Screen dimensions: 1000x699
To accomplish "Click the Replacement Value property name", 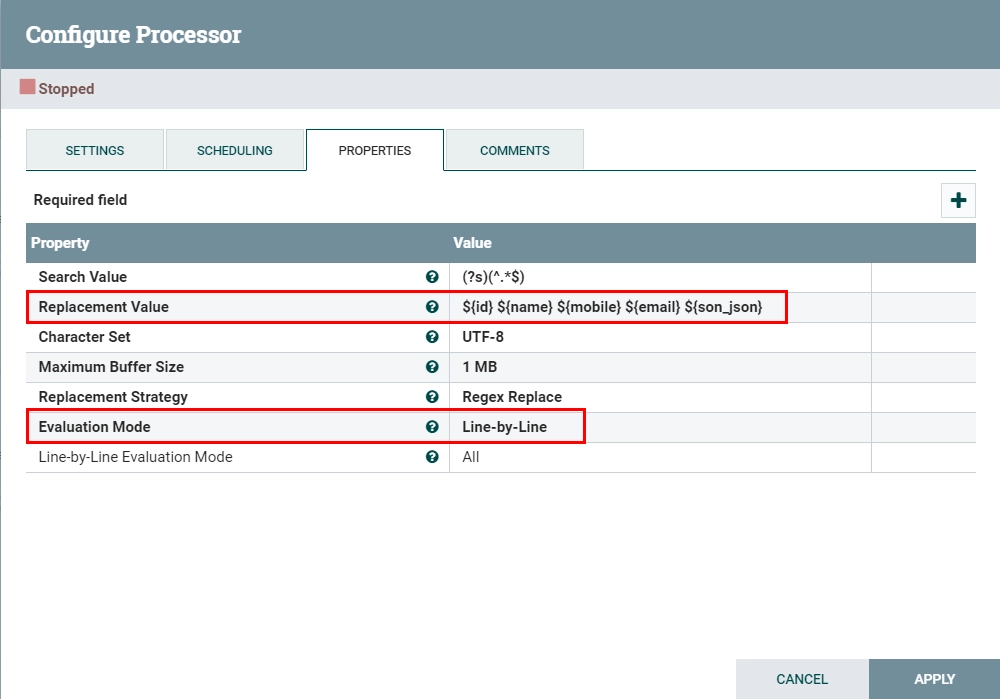I will 103,307.
